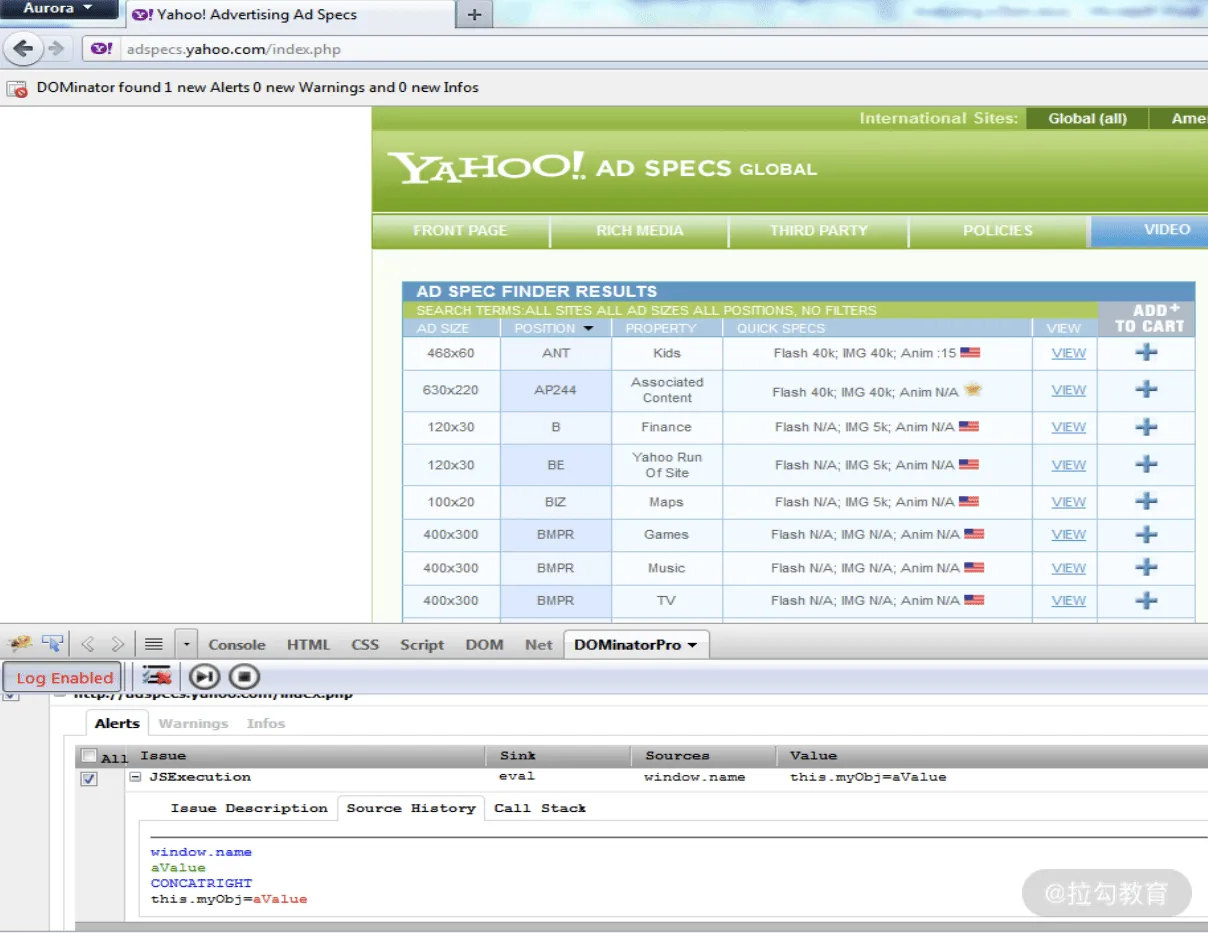Viewport: 1208px width, 933px height.
Task: Click the US flag in Kids row
Action: (x=970, y=352)
